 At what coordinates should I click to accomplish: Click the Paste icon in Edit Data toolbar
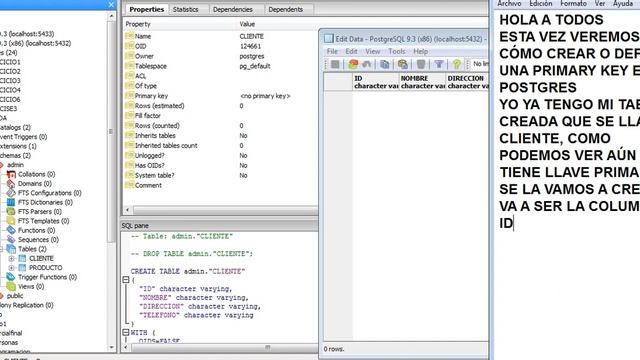pyautogui.click(x=403, y=64)
